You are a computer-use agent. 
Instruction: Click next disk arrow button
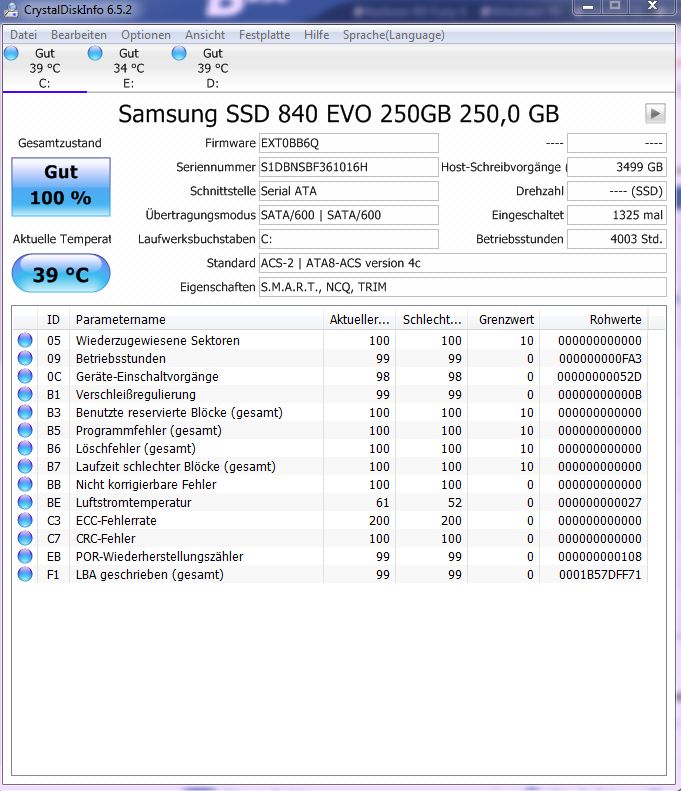click(x=656, y=113)
